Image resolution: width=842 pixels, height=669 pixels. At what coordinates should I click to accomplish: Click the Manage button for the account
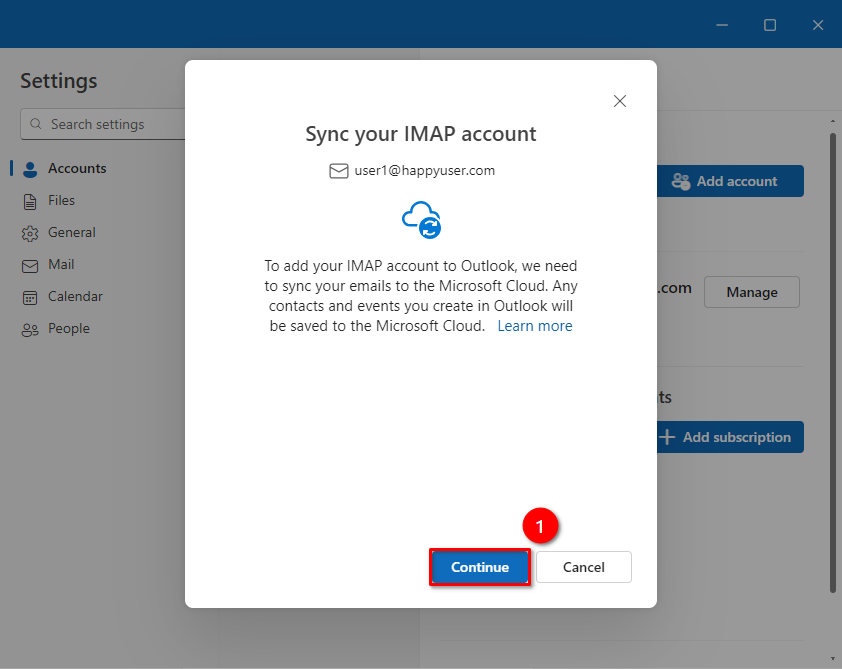(x=752, y=292)
